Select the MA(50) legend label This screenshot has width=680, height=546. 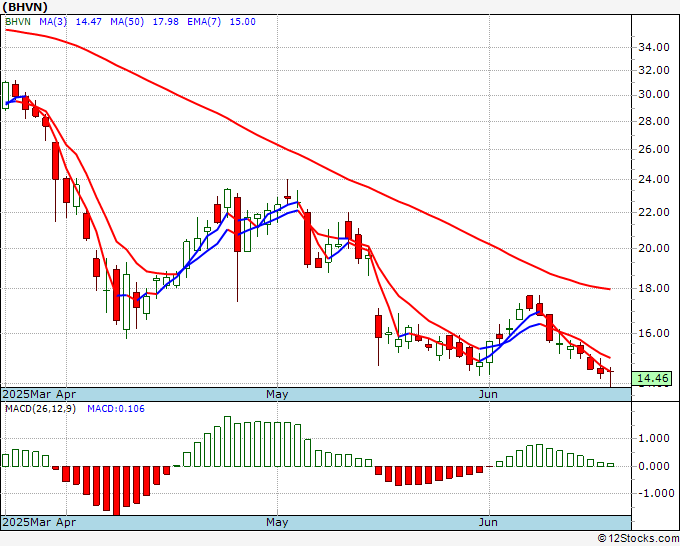tap(127, 22)
